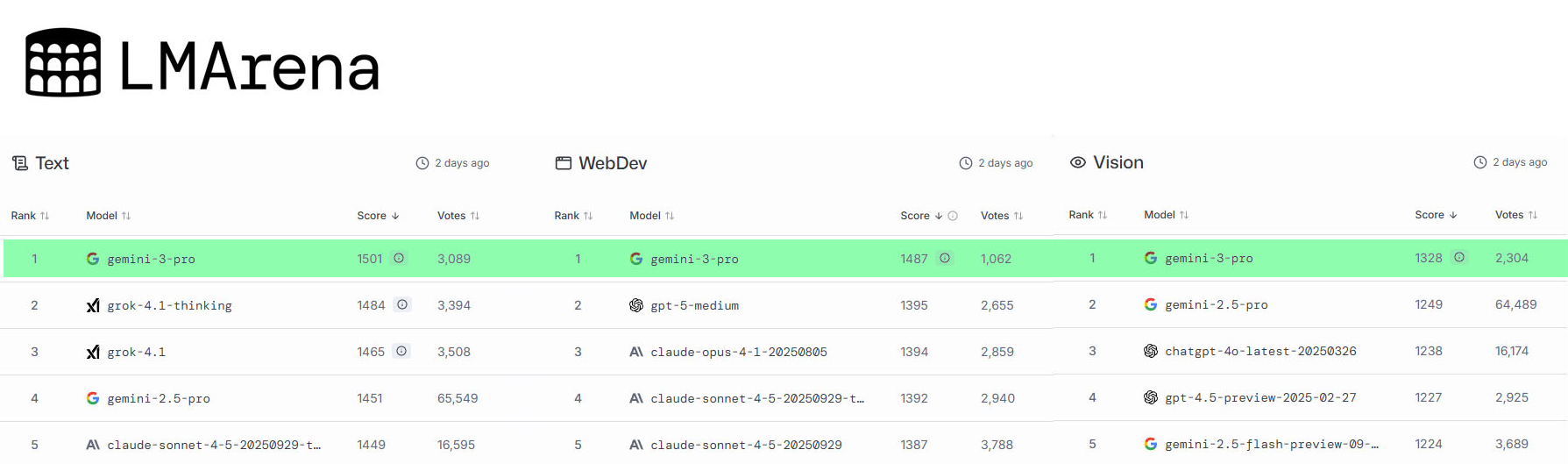Click the xAI icon for grok-4.1
The width and height of the screenshot is (1568, 464).
point(93,352)
